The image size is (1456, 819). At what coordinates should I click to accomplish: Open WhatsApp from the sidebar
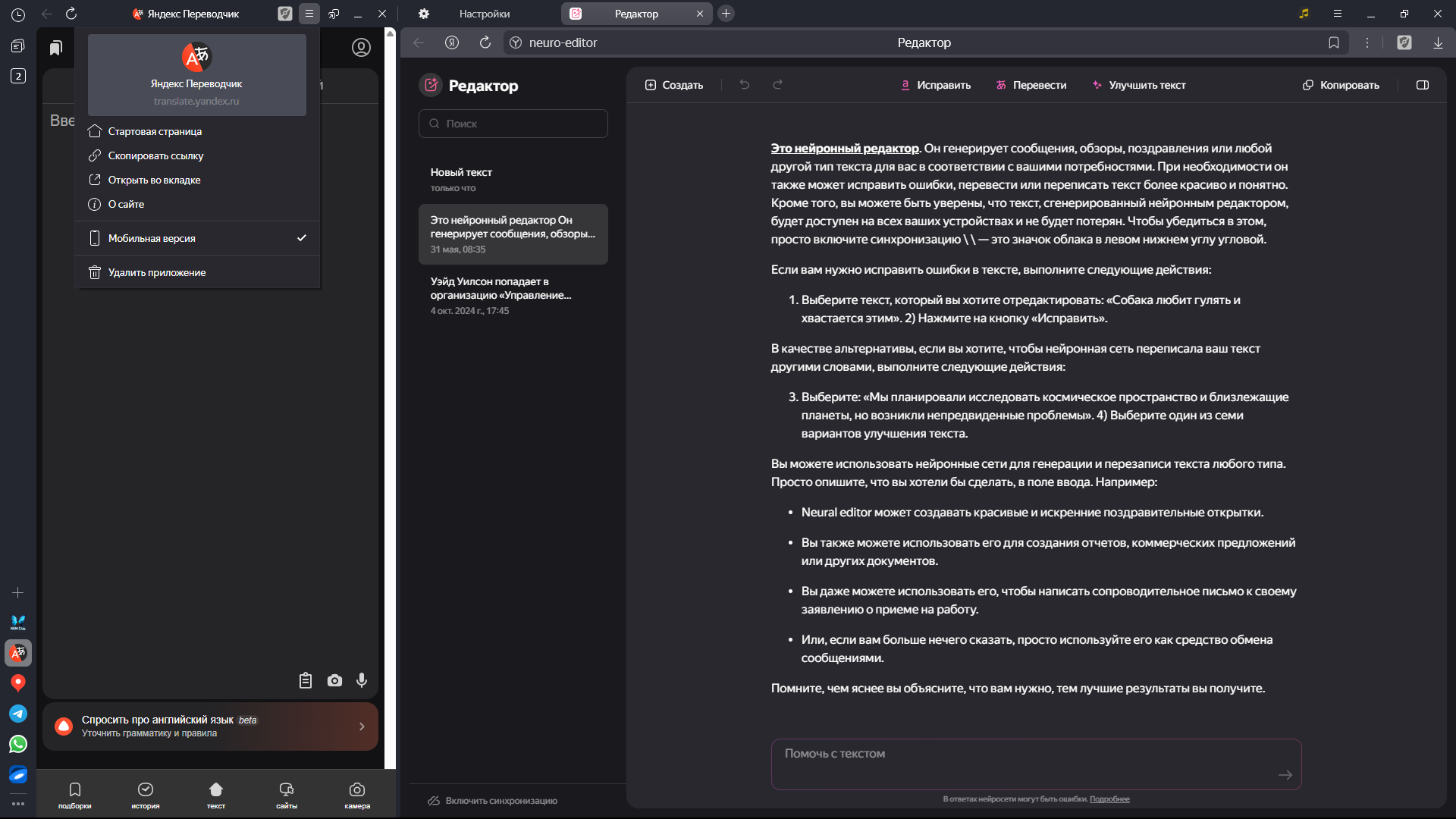[x=18, y=744]
